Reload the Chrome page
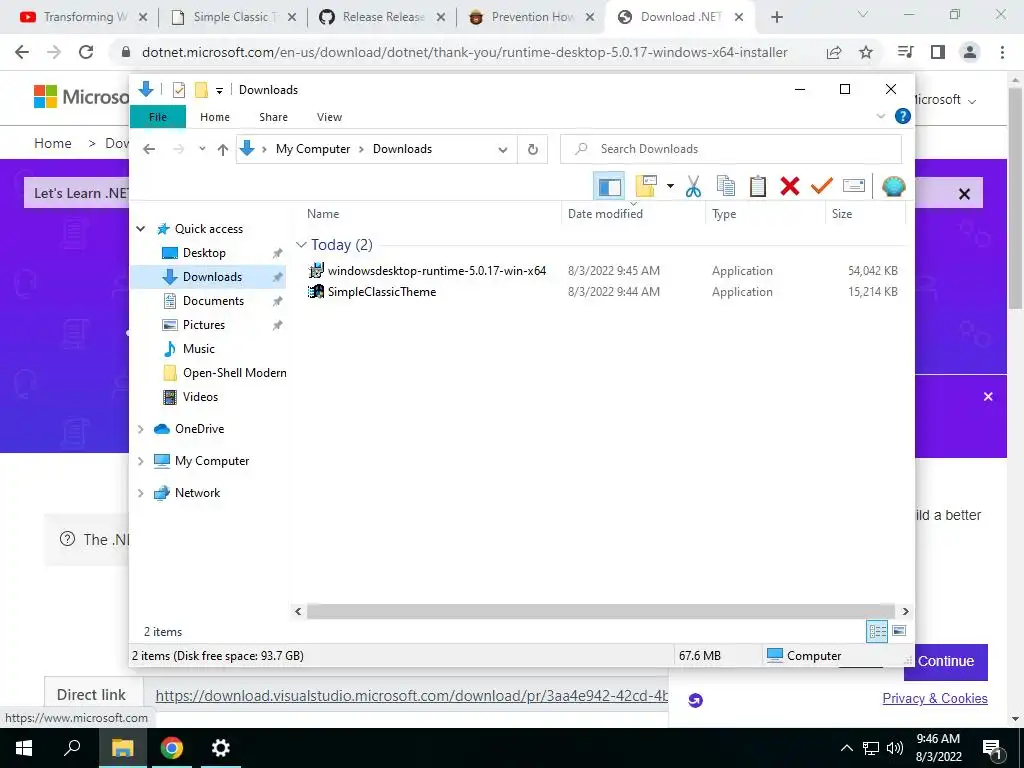Screen dimensions: 1024x768 [x=86, y=52]
